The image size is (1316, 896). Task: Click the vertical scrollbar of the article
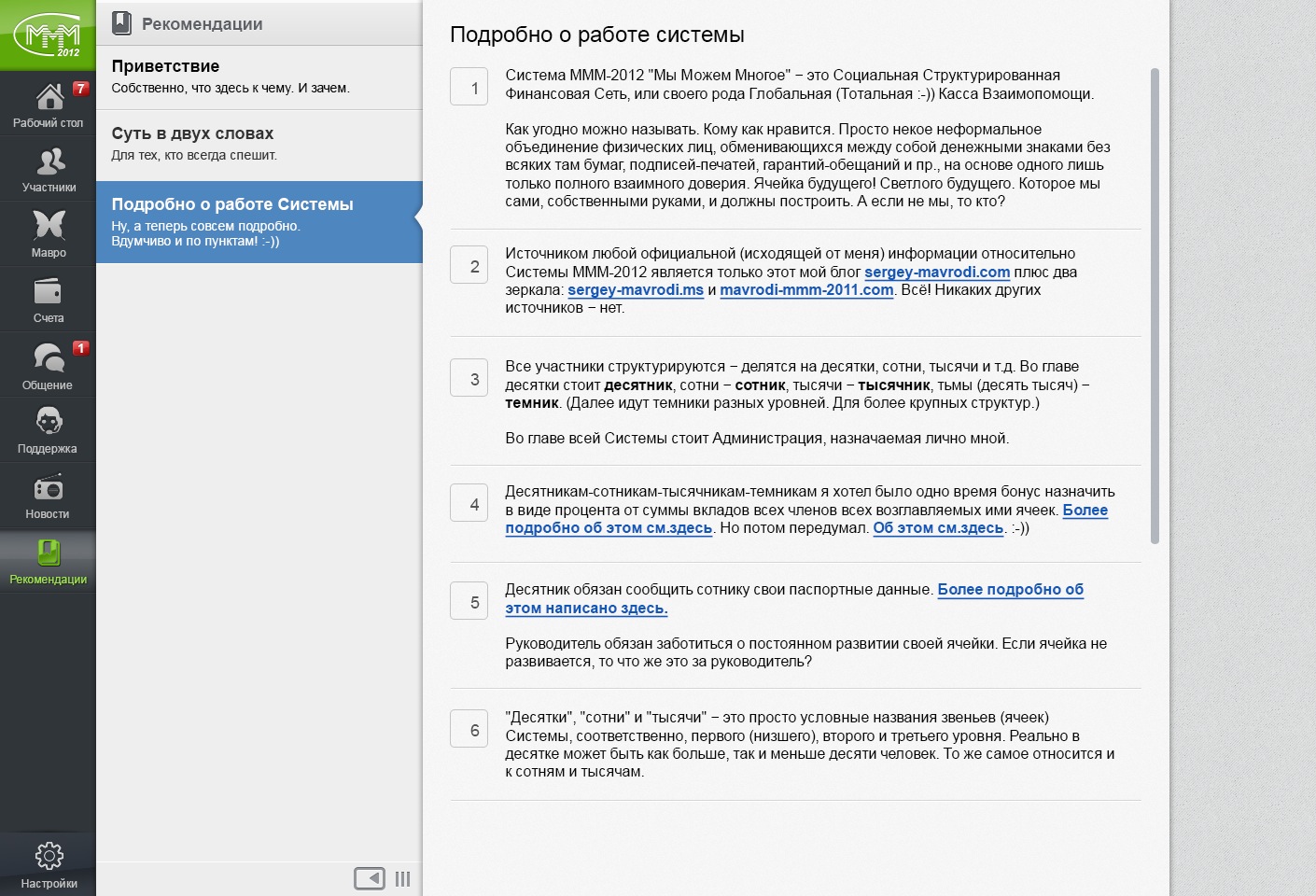(1155, 306)
